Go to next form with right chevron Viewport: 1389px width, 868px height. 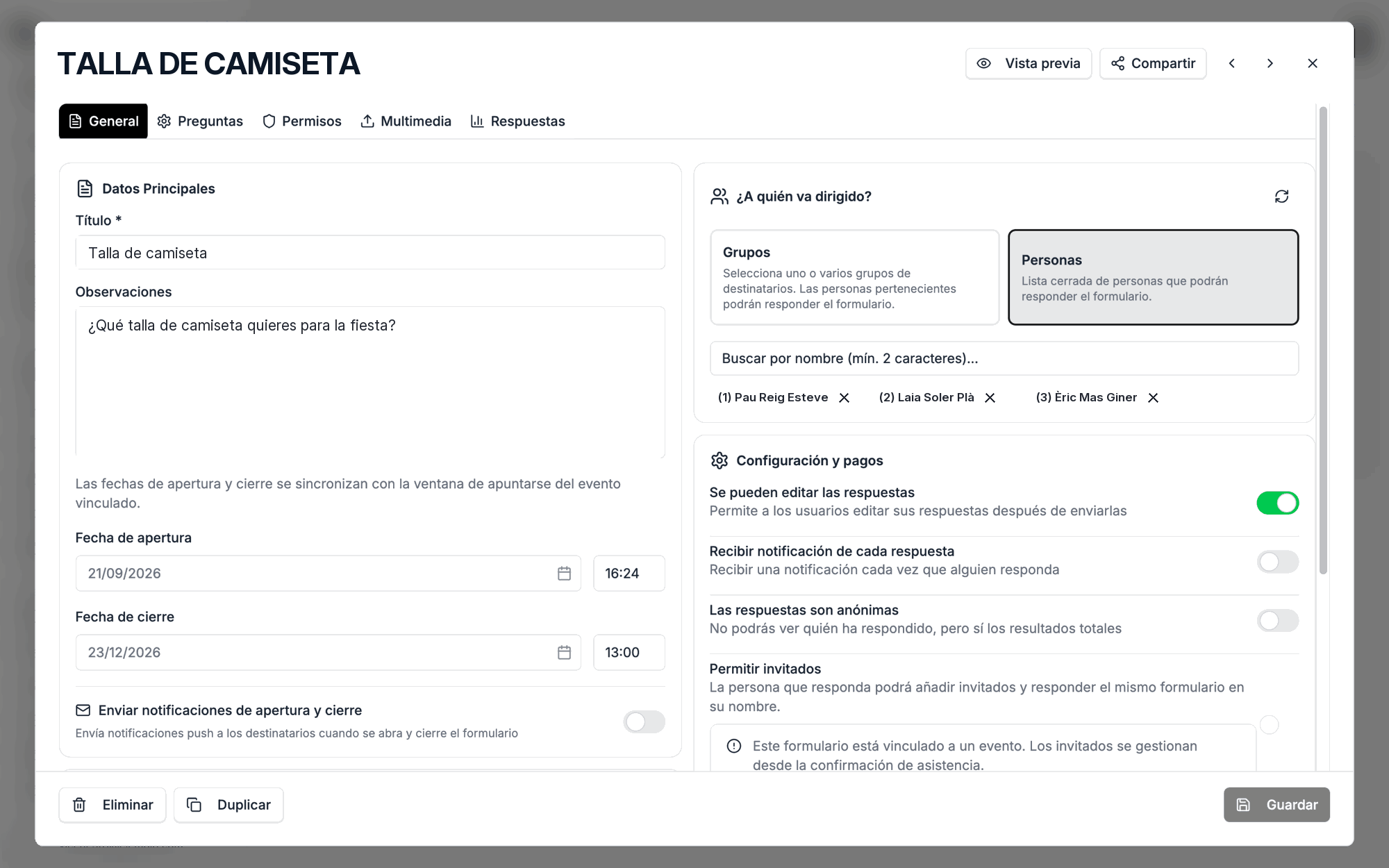point(1270,63)
